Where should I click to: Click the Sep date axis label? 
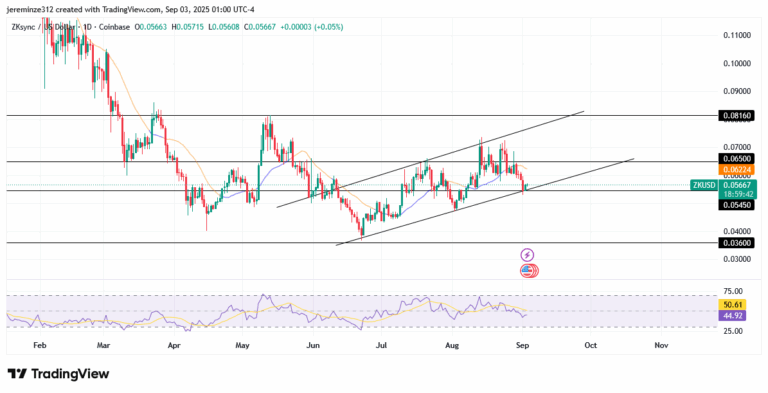click(x=523, y=345)
